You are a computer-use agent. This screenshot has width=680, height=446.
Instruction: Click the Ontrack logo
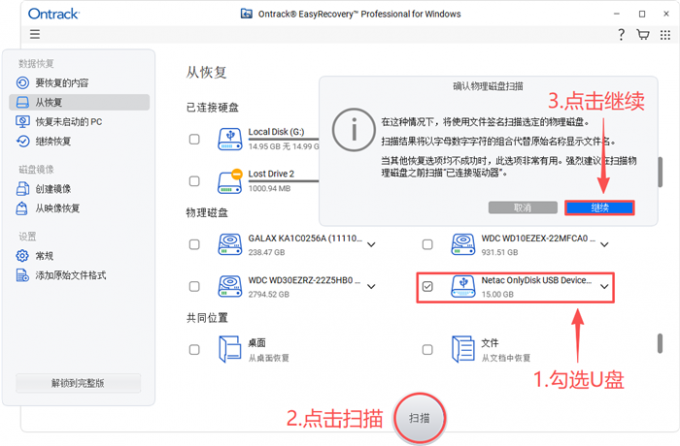(x=53, y=14)
